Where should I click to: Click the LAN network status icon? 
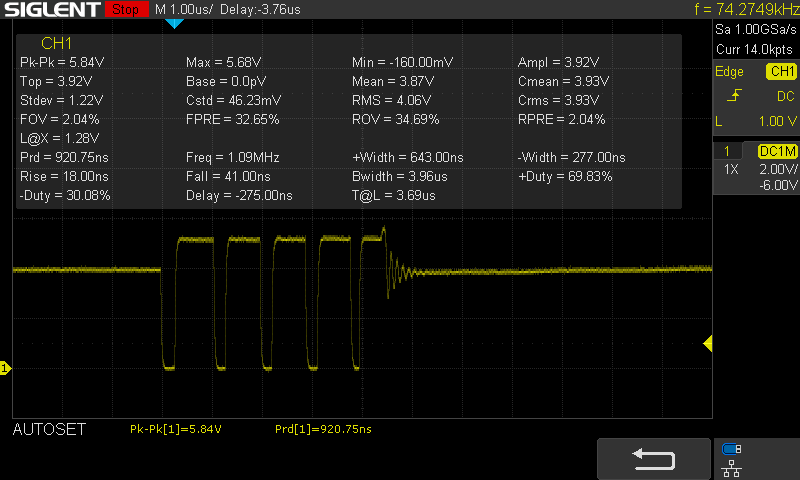pos(732,468)
